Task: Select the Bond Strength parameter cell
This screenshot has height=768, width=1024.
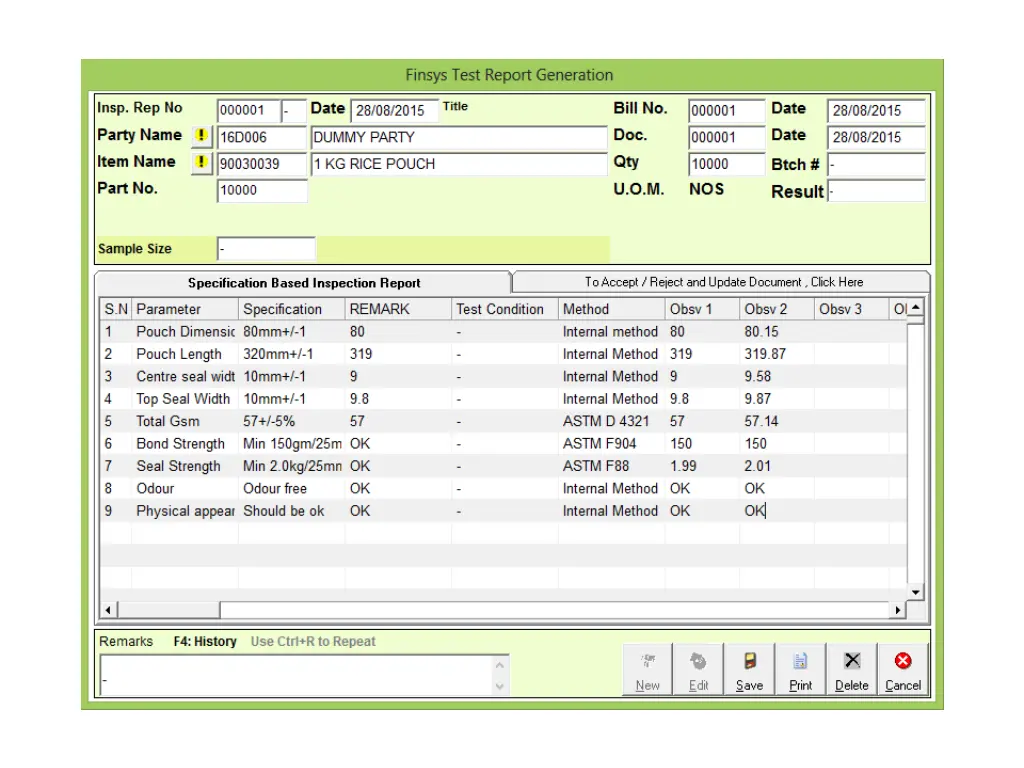Action: 185,443
